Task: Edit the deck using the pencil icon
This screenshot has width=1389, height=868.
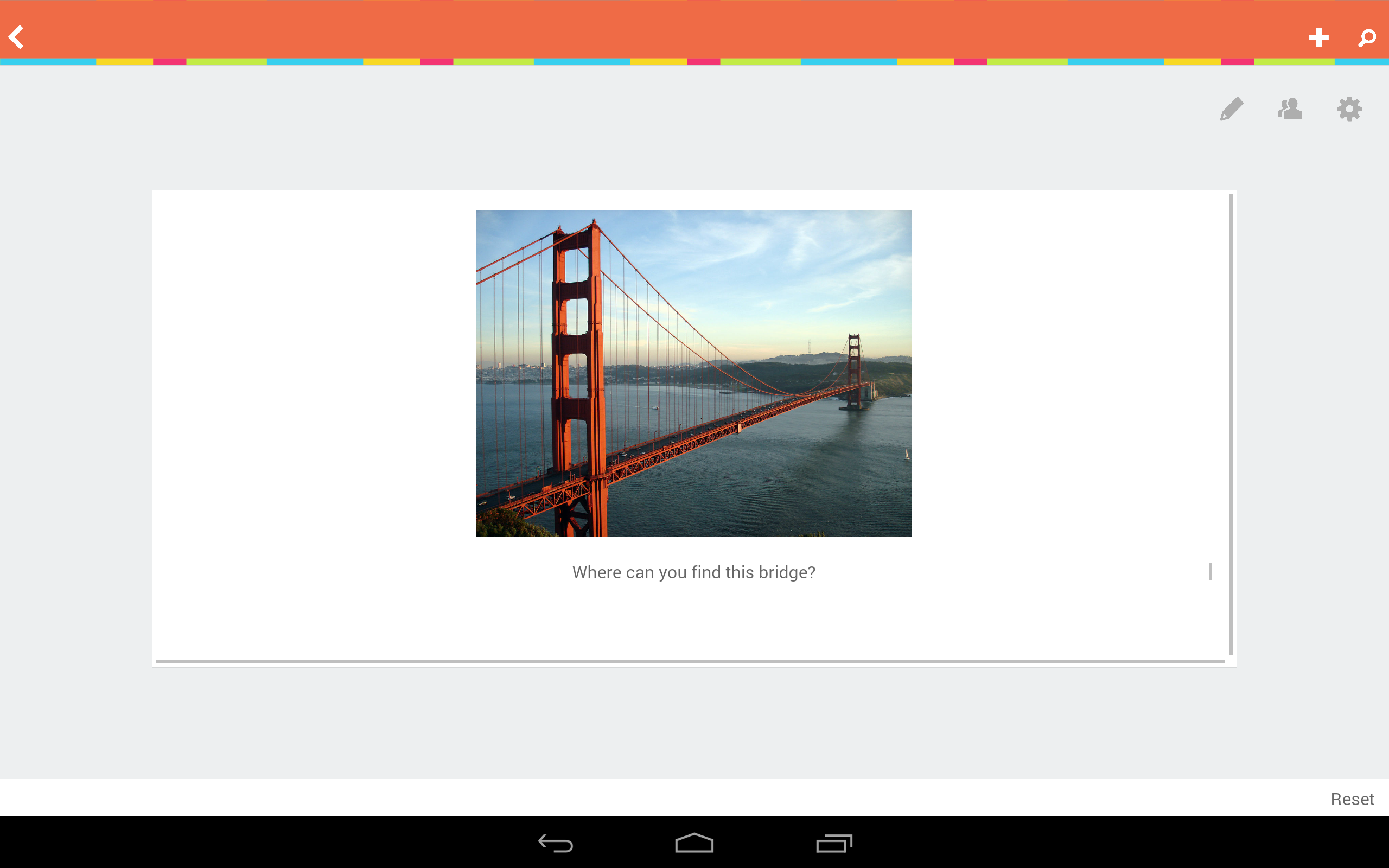Action: (1231, 109)
